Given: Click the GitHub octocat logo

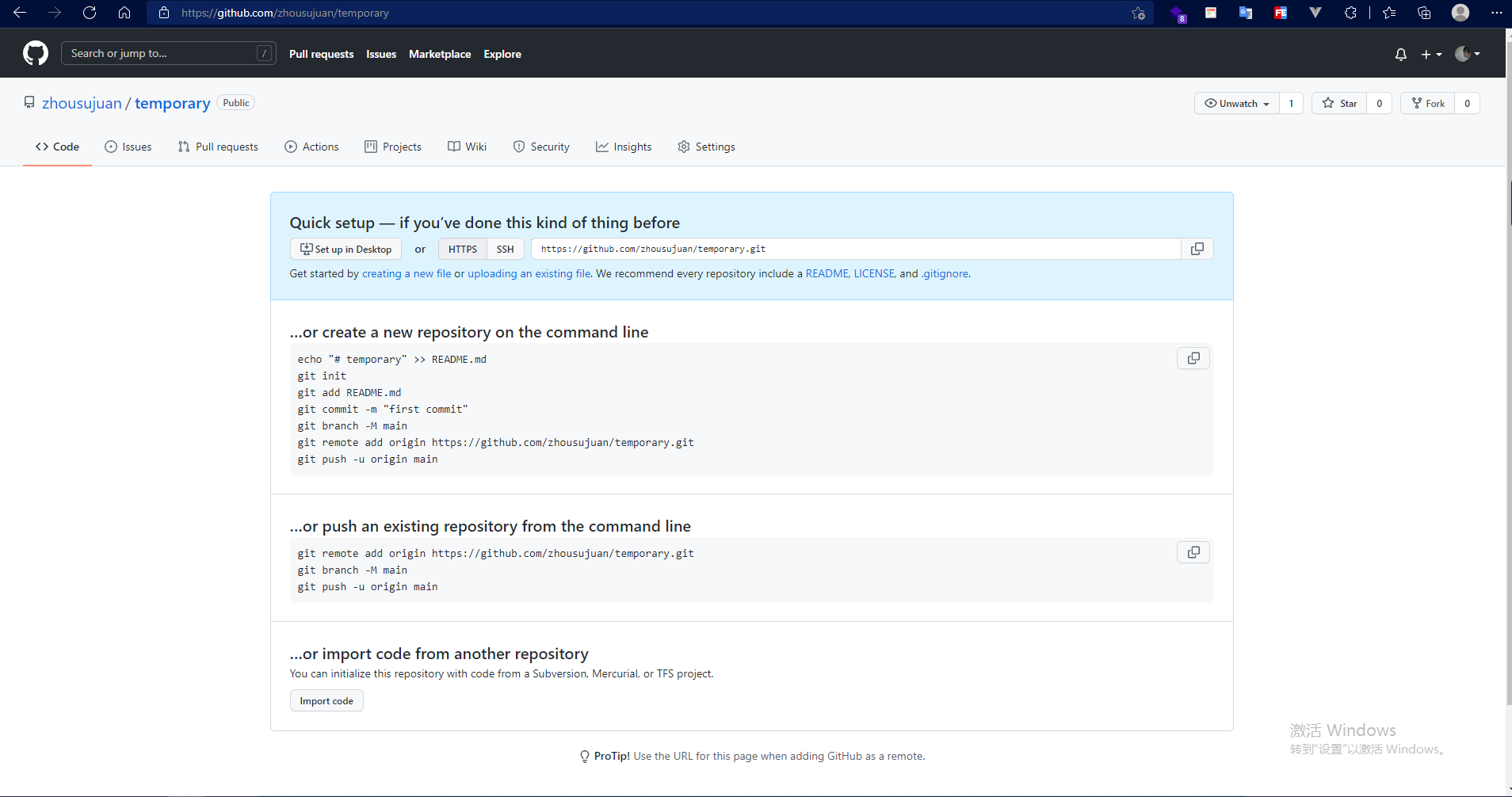Looking at the screenshot, I should pos(36,53).
